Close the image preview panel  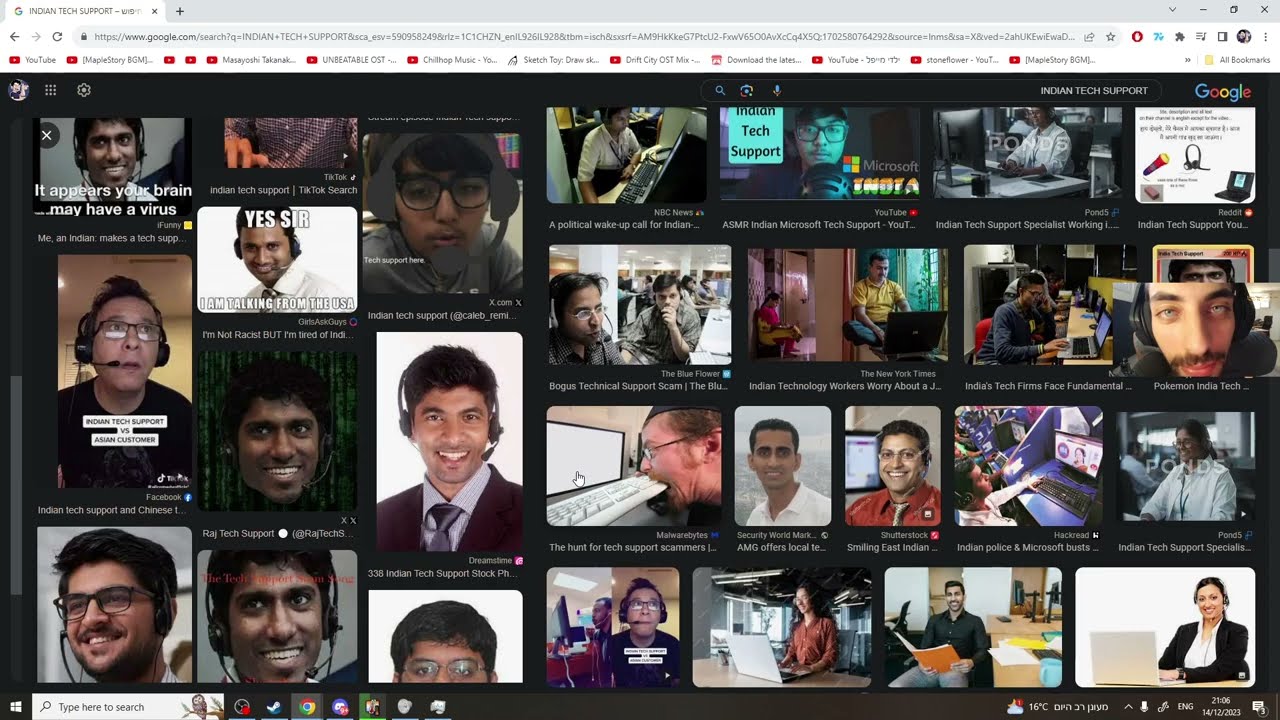coord(46,134)
